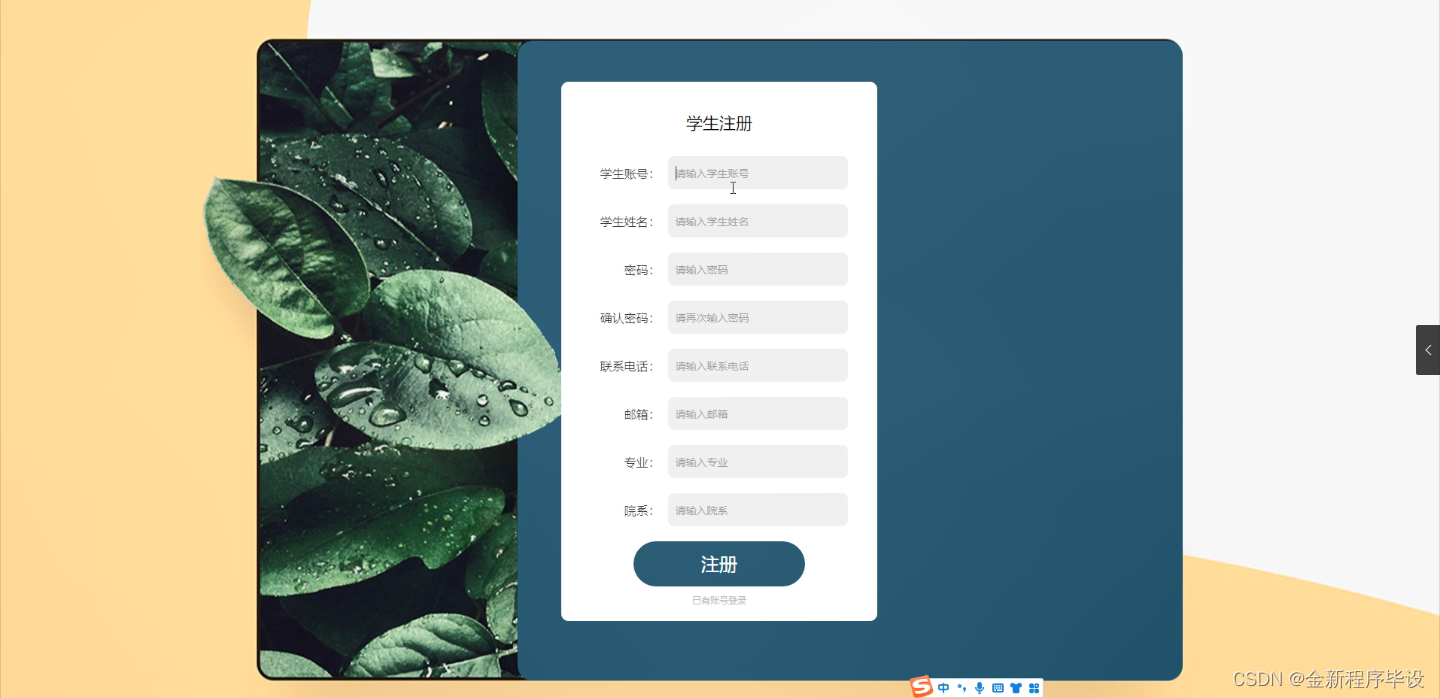Click the 学生姓名 label
This screenshot has height=698, width=1440.
(x=626, y=222)
